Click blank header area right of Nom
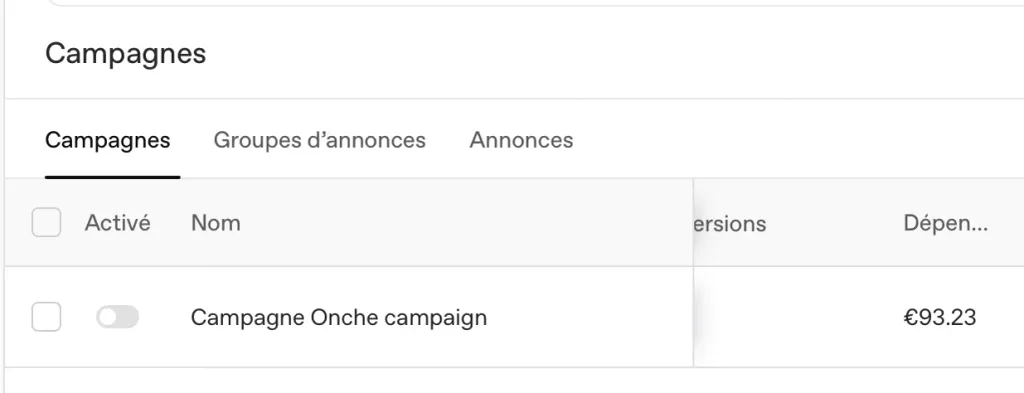Viewport: 1024px width, 393px height. (464, 223)
